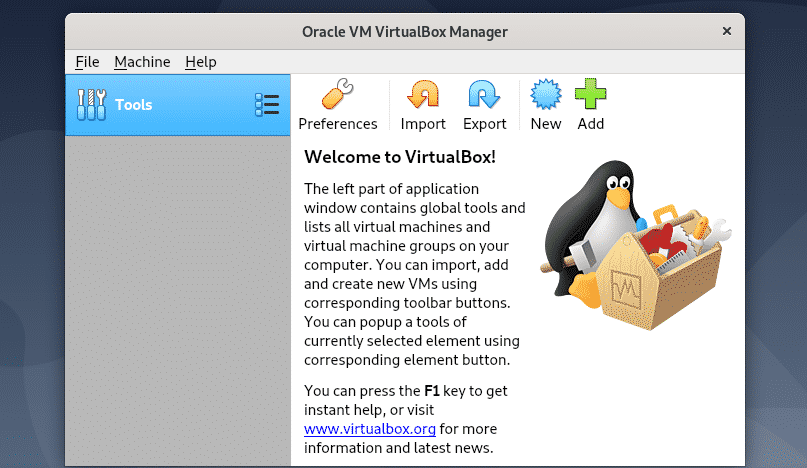Open the Tools list menu icon

267,104
